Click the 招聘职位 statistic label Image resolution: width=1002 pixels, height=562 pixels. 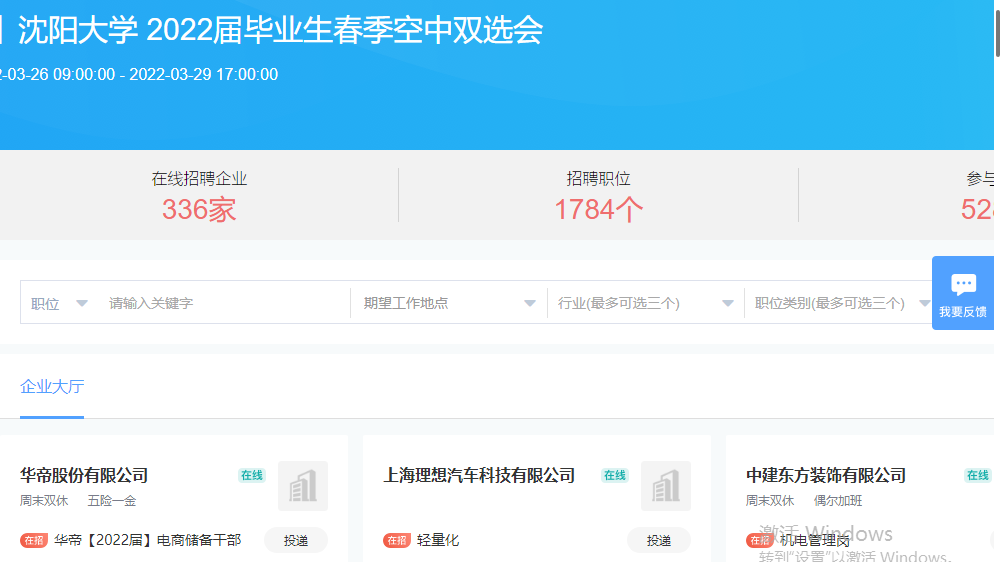[598, 179]
